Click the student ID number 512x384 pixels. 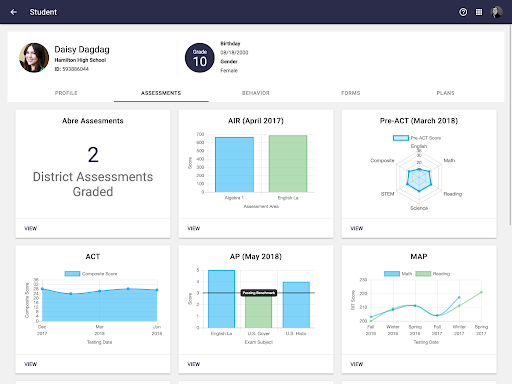(76, 69)
